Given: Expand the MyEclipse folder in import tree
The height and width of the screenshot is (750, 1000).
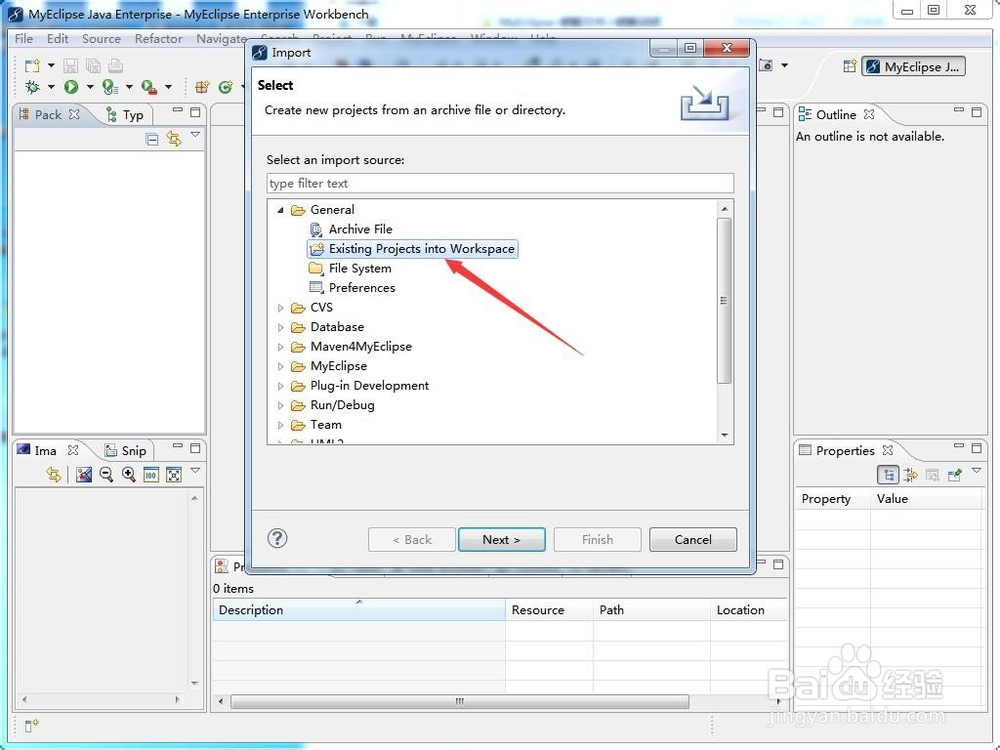Looking at the screenshot, I should click(x=280, y=366).
